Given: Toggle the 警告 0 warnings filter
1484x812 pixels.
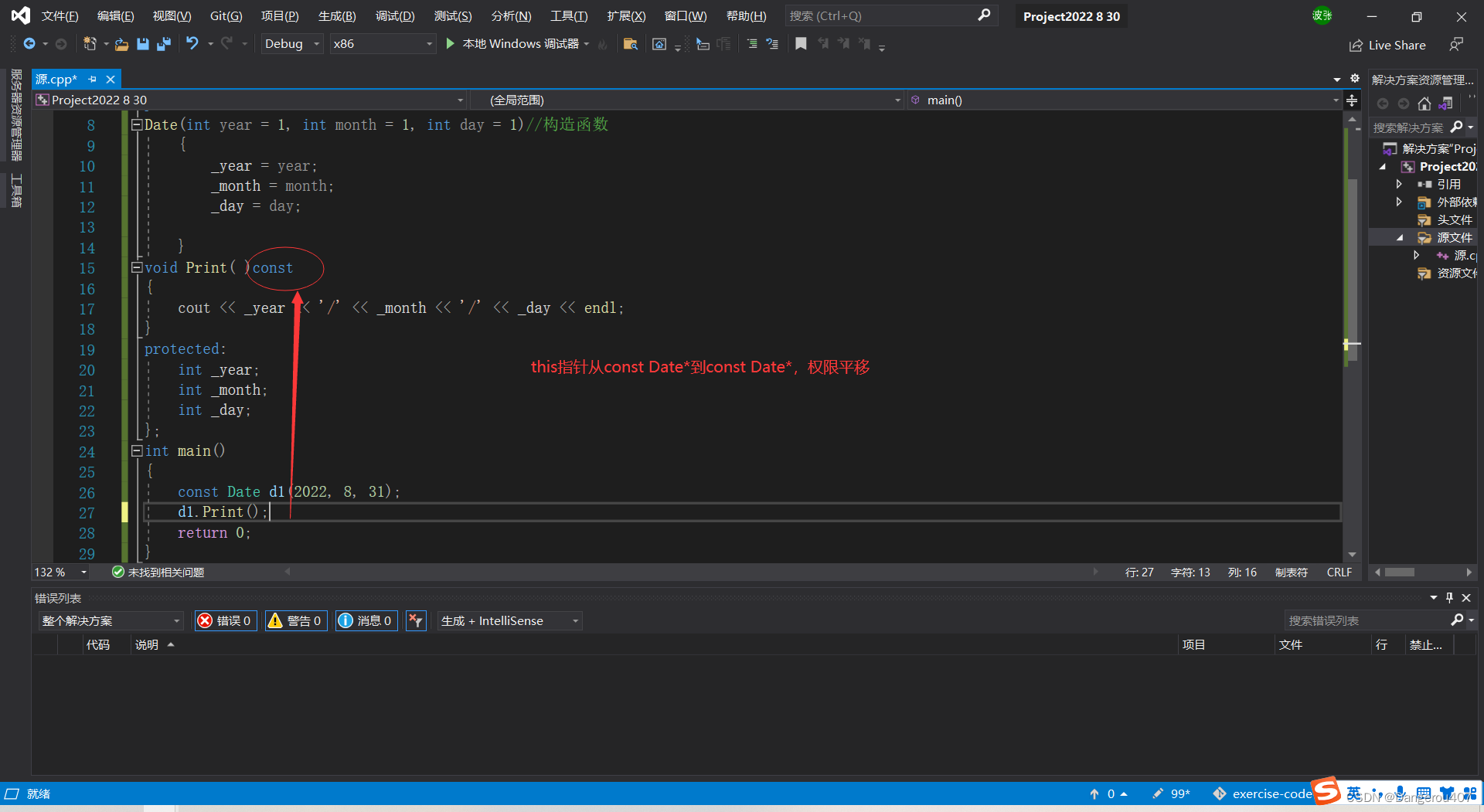Looking at the screenshot, I should [x=296, y=620].
